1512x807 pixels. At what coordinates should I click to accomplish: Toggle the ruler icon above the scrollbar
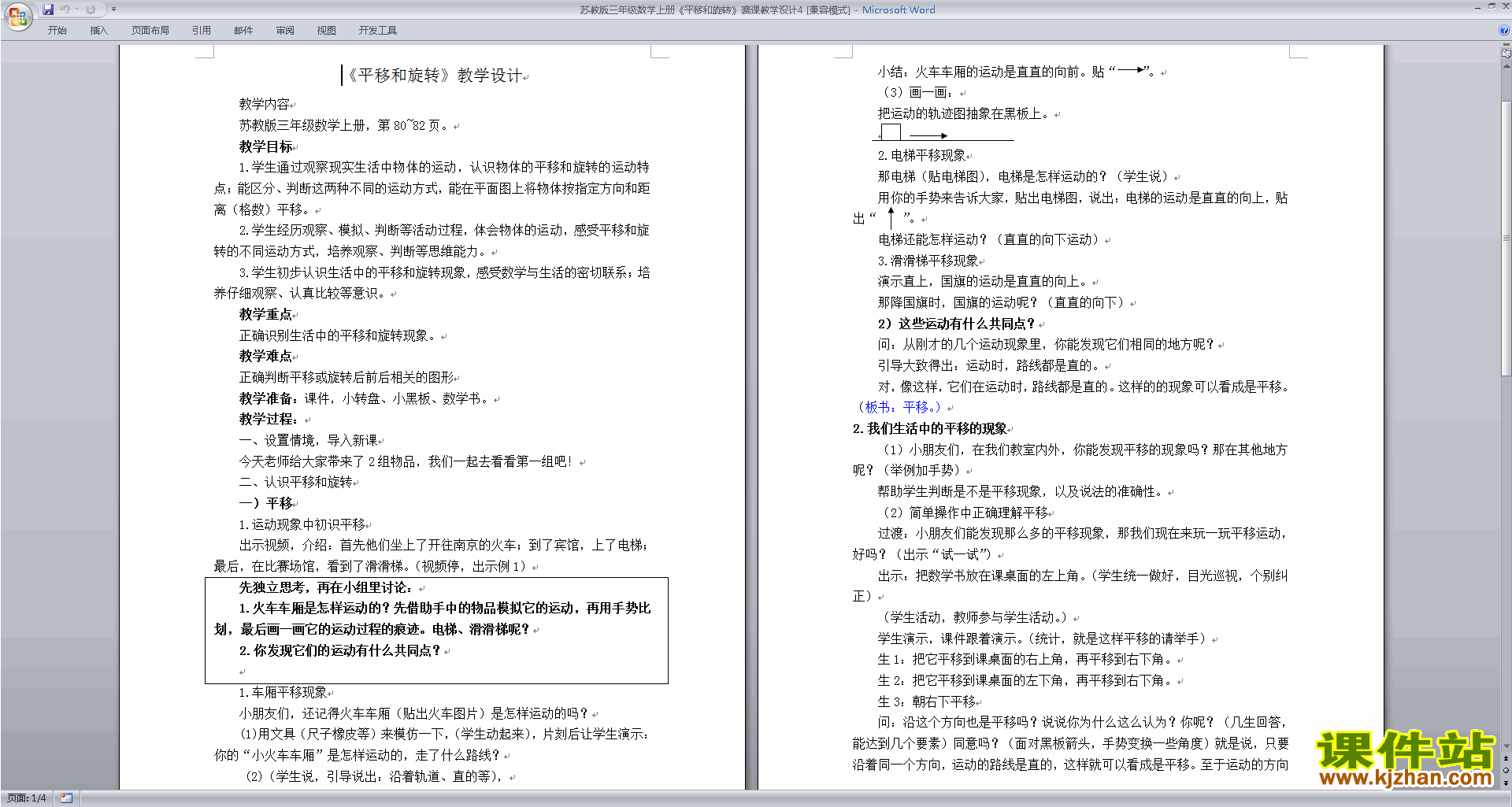1506,54
